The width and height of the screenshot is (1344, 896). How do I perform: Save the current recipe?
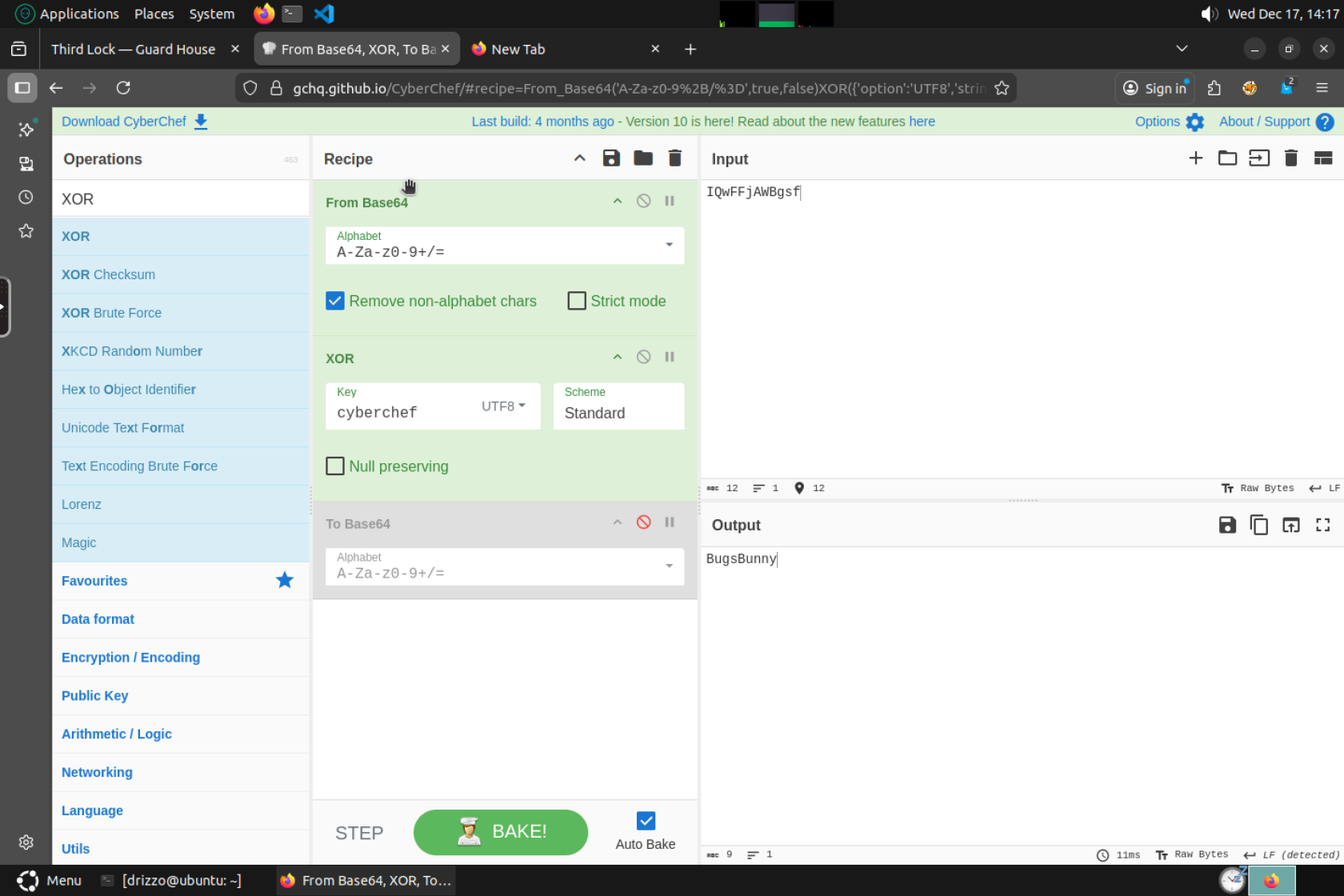click(611, 158)
